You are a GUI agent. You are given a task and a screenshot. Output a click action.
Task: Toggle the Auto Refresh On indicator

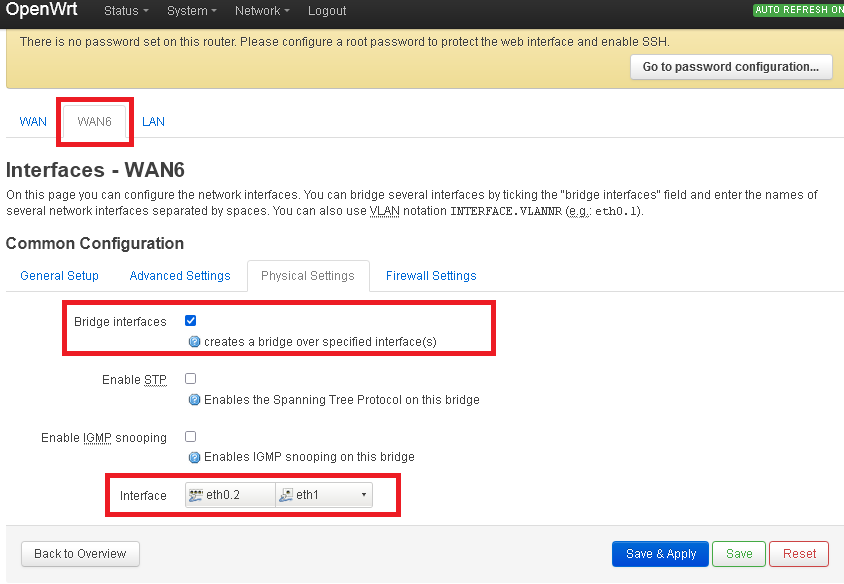(x=798, y=10)
